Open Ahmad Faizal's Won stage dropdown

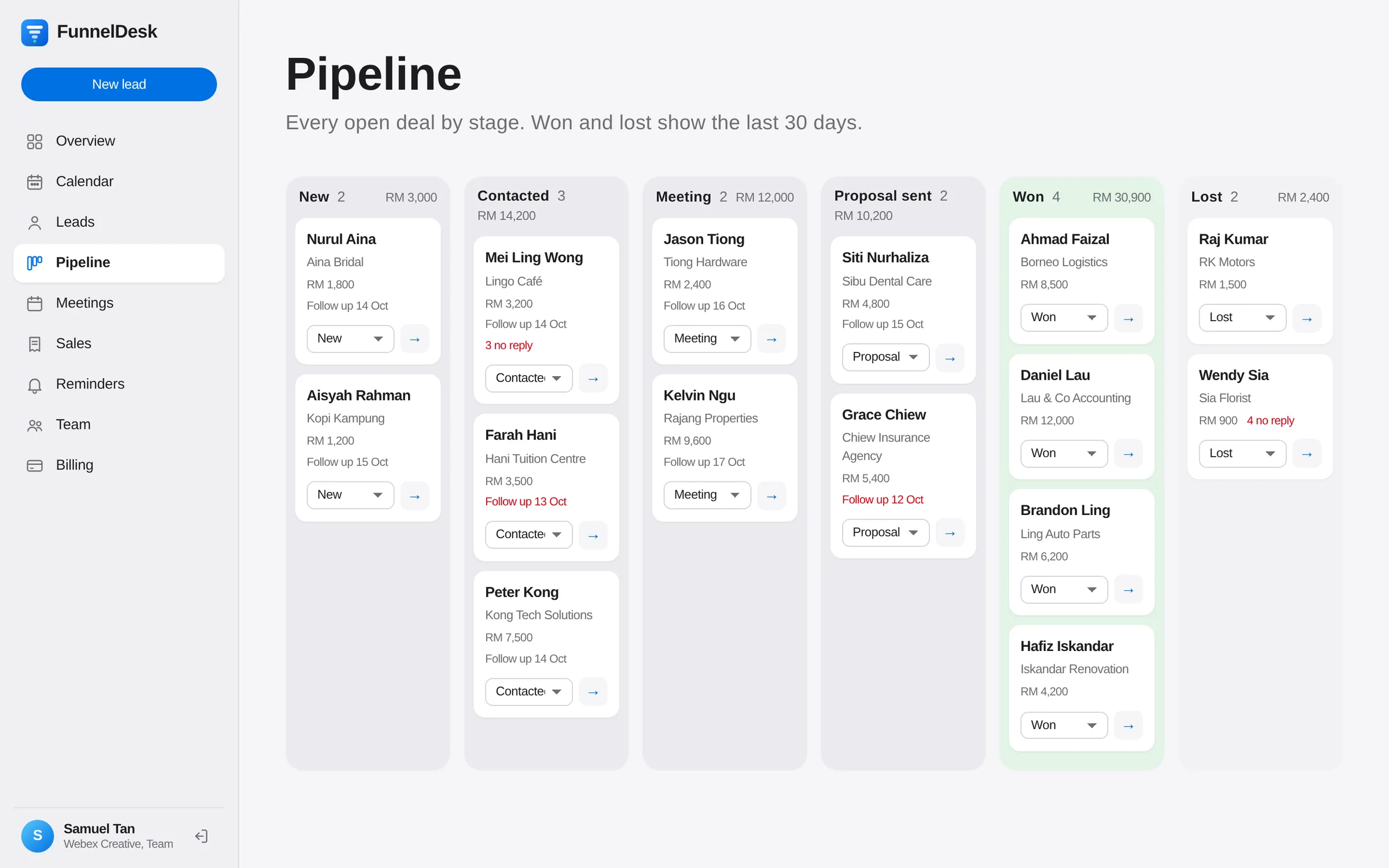click(1064, 318)
